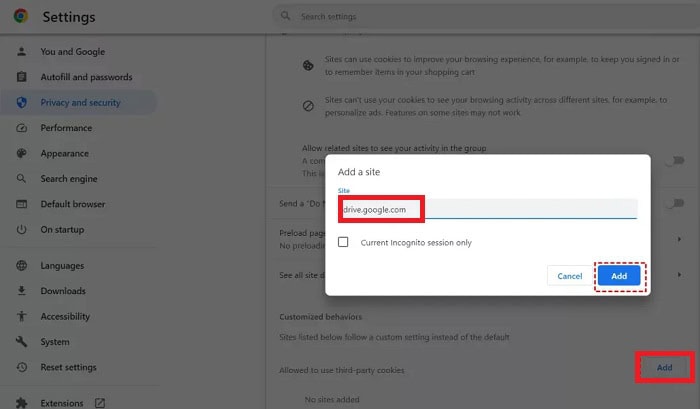
Task: Open Accessibility settings
Action: pos(65,316)
